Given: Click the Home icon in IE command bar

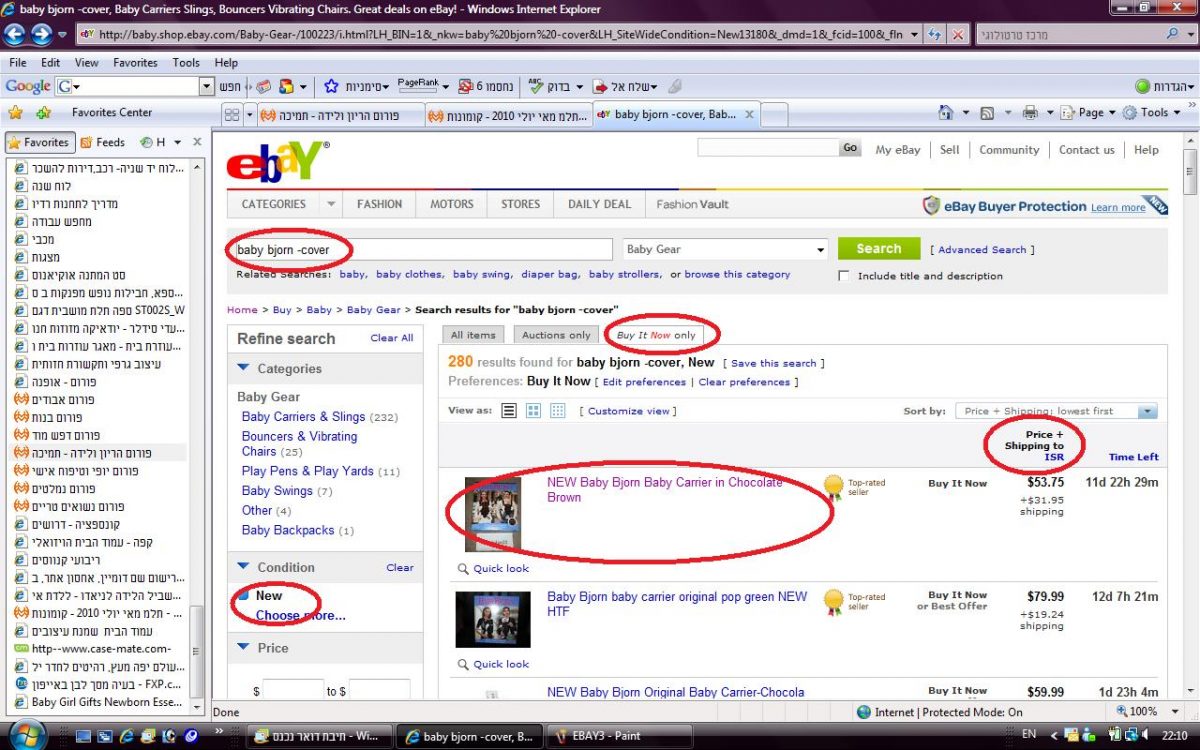Looking at the screenshot, I should (x=945, y=113).
